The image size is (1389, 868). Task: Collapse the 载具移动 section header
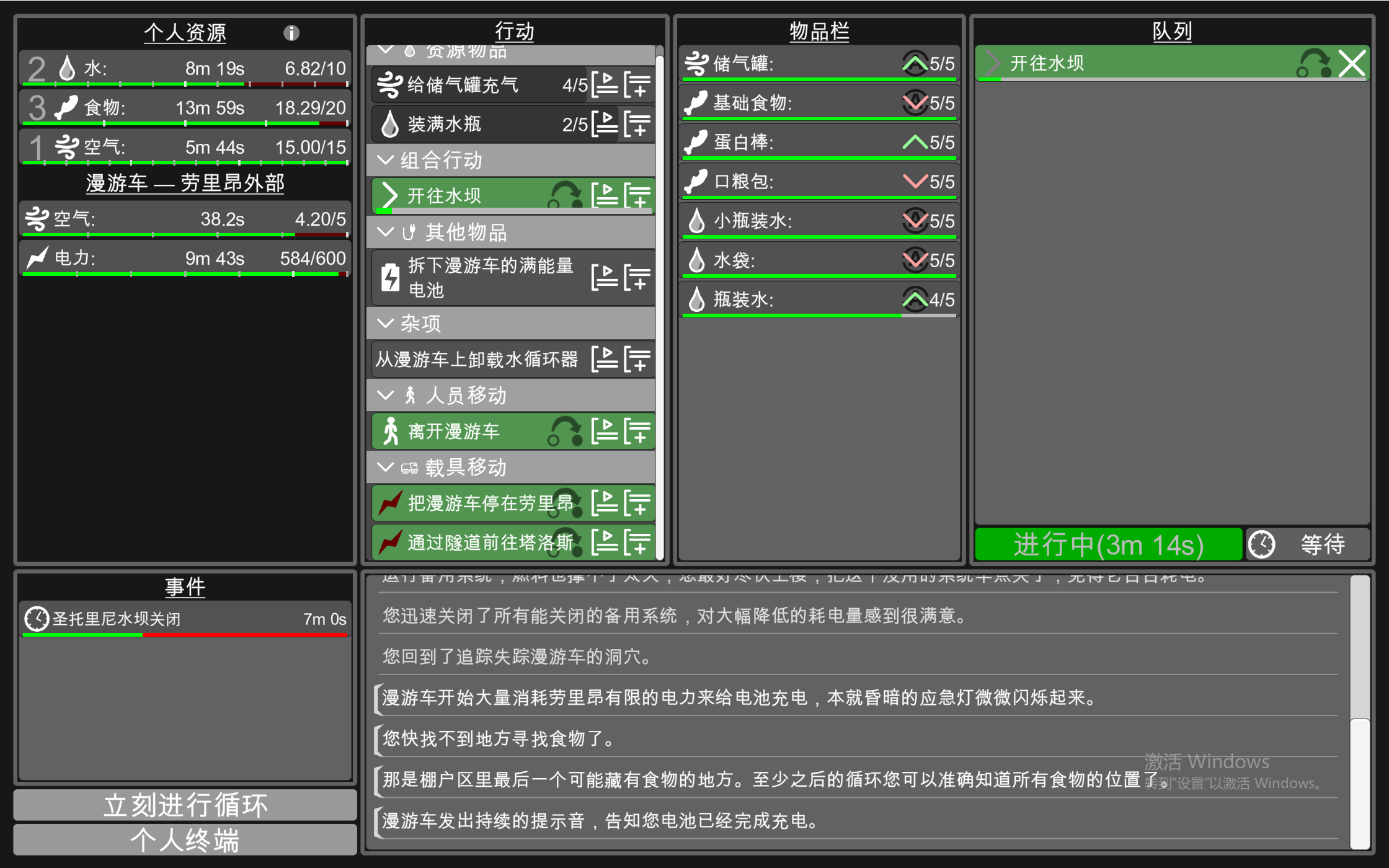click(x=386, y=467)
